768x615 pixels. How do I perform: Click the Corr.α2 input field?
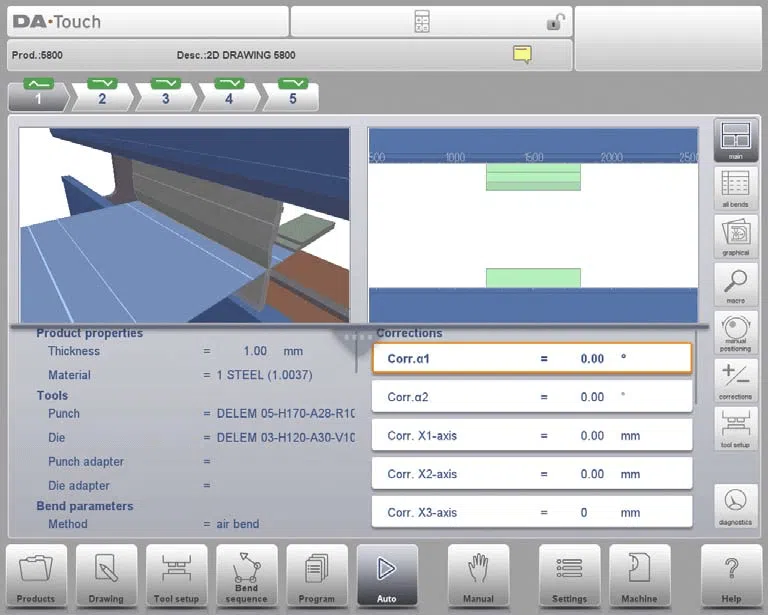(532, 397)
